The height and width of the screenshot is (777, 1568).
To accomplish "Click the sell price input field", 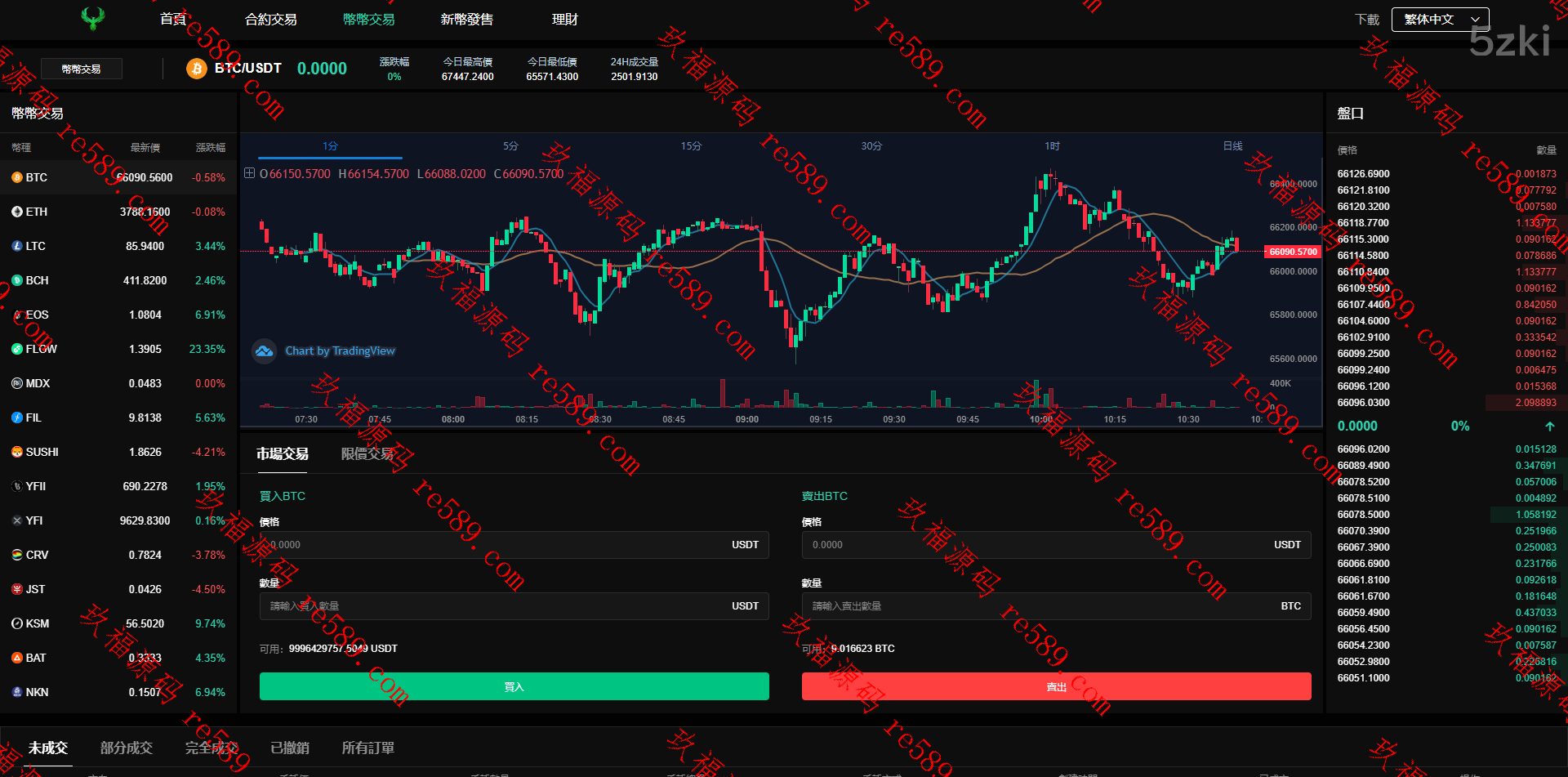I will [1037, 545].
